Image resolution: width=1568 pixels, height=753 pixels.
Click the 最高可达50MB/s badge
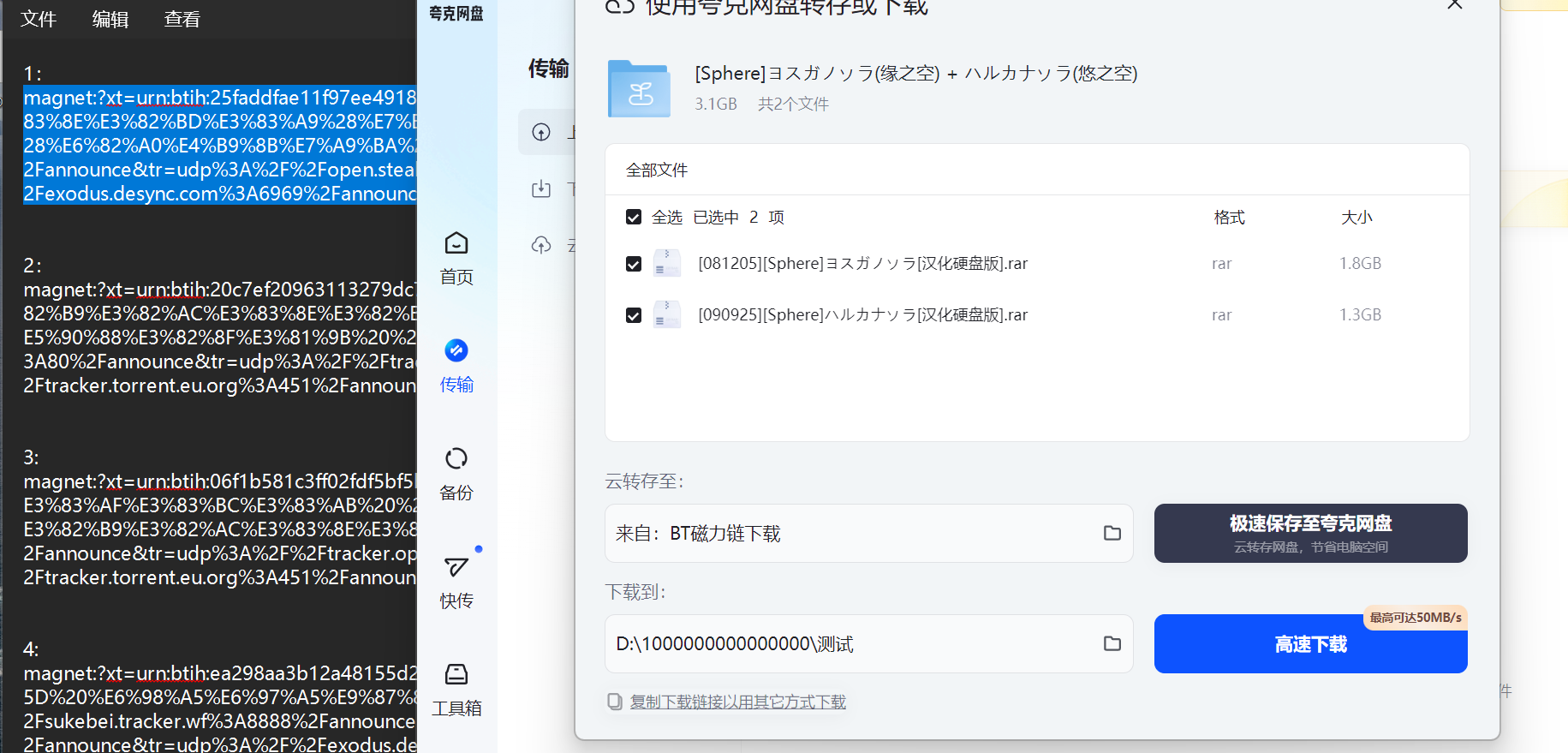click(1415, 618)
